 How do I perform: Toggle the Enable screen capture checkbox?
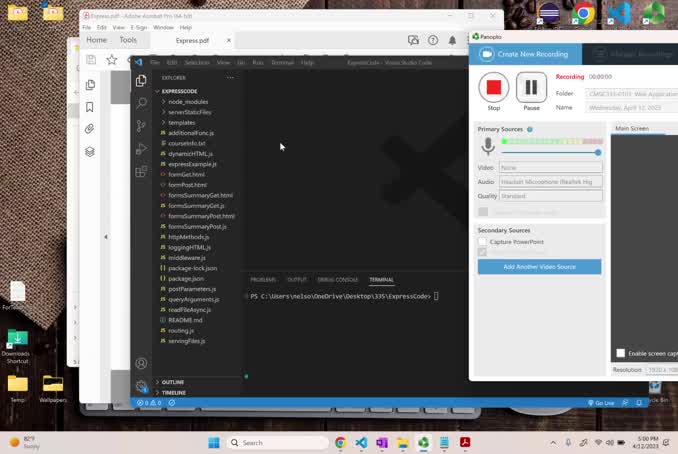[x=621, y=353]
